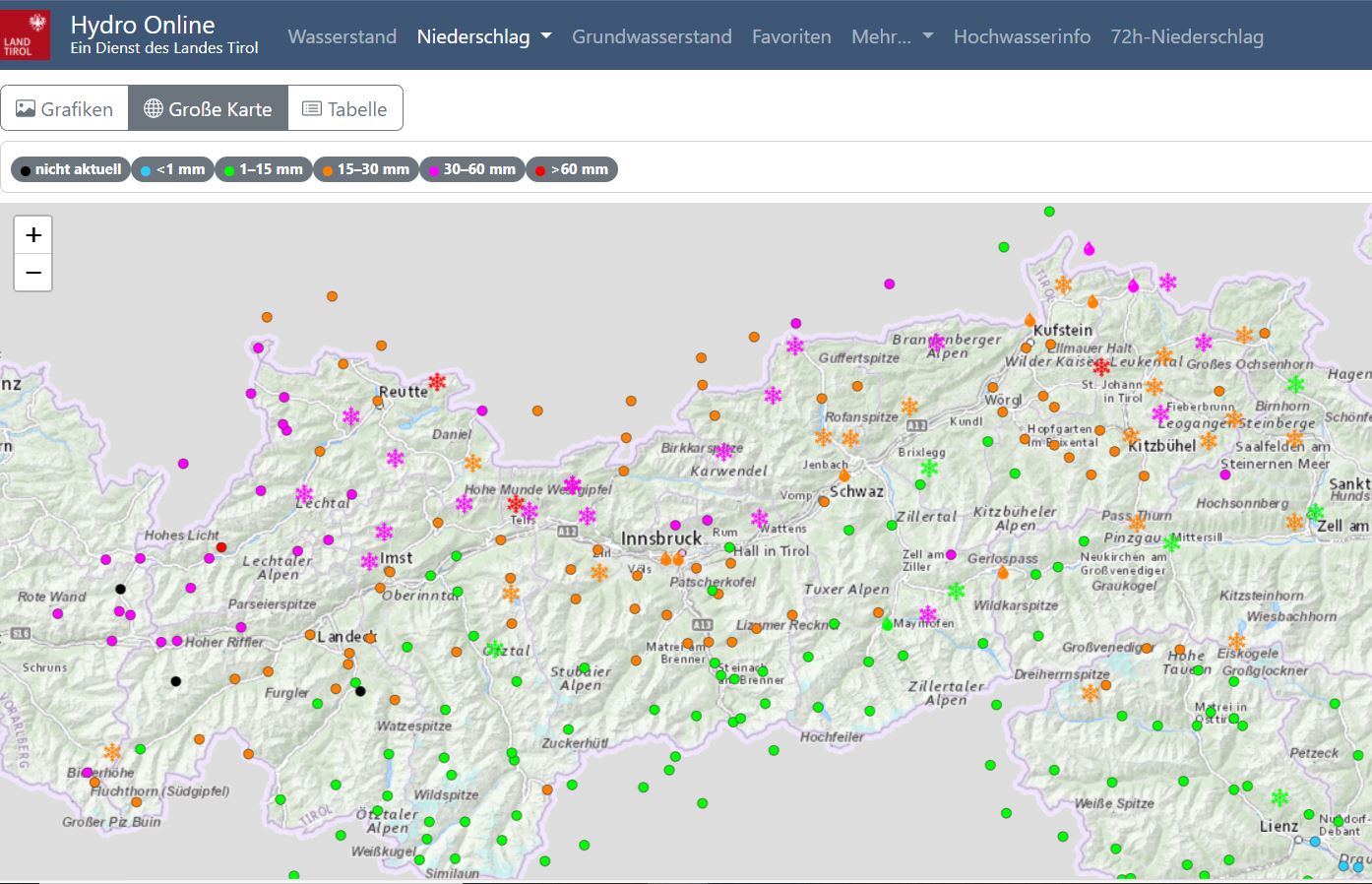Open magenta snowflake near Großes Ochsenhorn
Viewport: 1372px width, 884px height.
point(1203,343)
